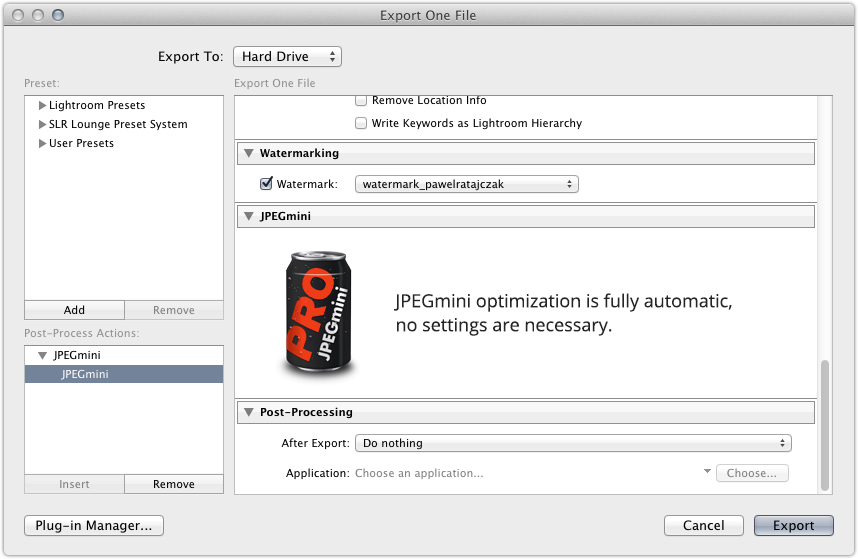Screen dimensions: 858x559
Task: Enable Write Keywords as Lightroom Hierarchy
Action: tap(361, 123)
